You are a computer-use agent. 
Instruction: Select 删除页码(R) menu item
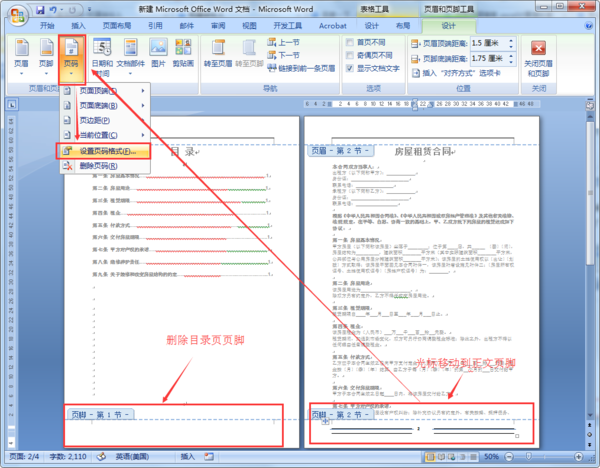105,166
